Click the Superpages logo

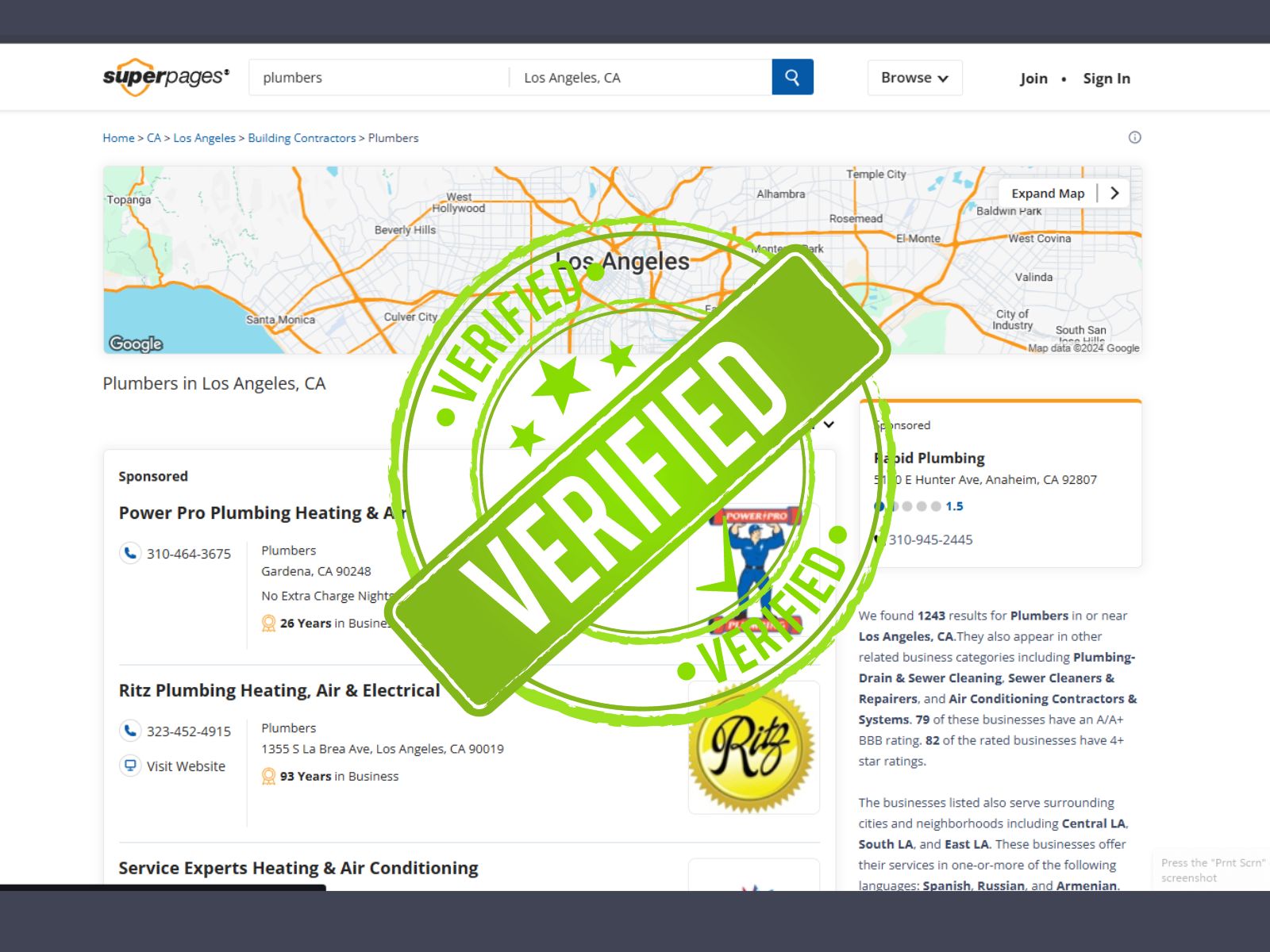[166, 77]
